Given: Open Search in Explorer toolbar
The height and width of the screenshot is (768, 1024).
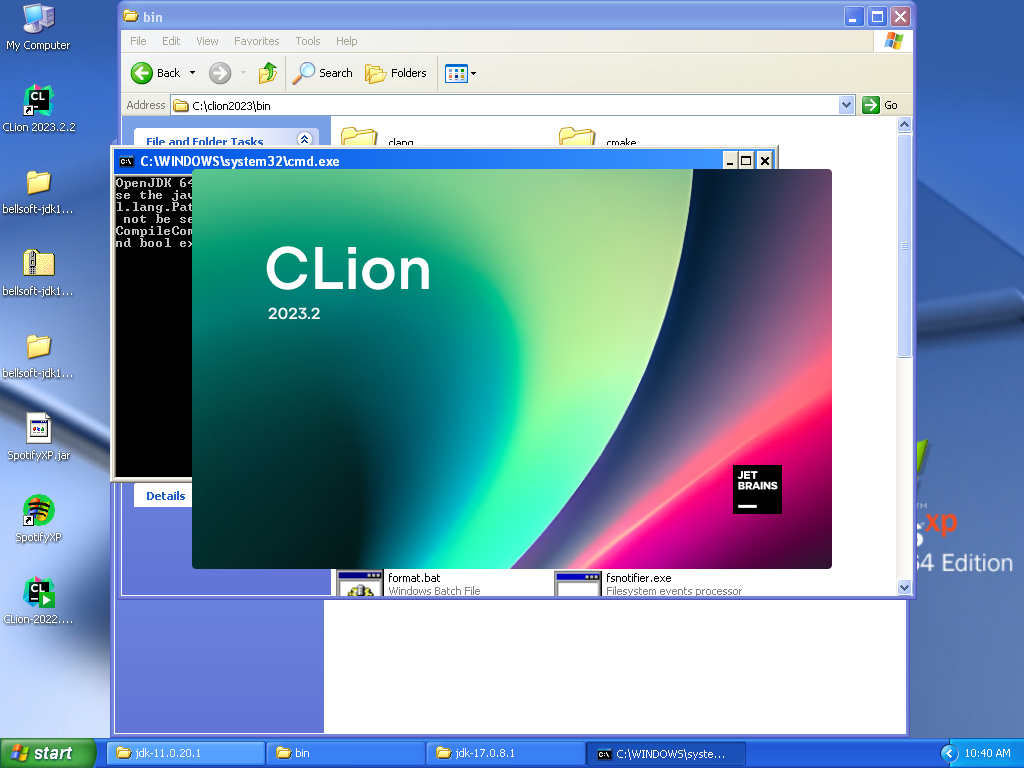Looking at the screenshot, I should [323, 73].
